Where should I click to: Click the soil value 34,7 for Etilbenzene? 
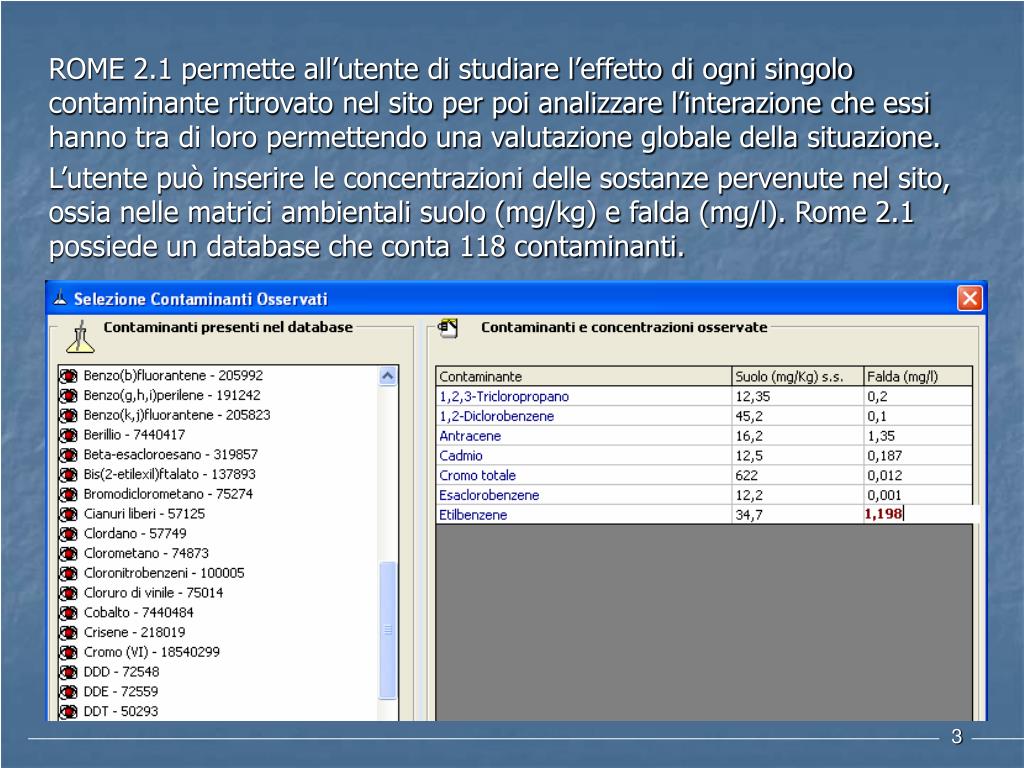(x=749, y=515)
